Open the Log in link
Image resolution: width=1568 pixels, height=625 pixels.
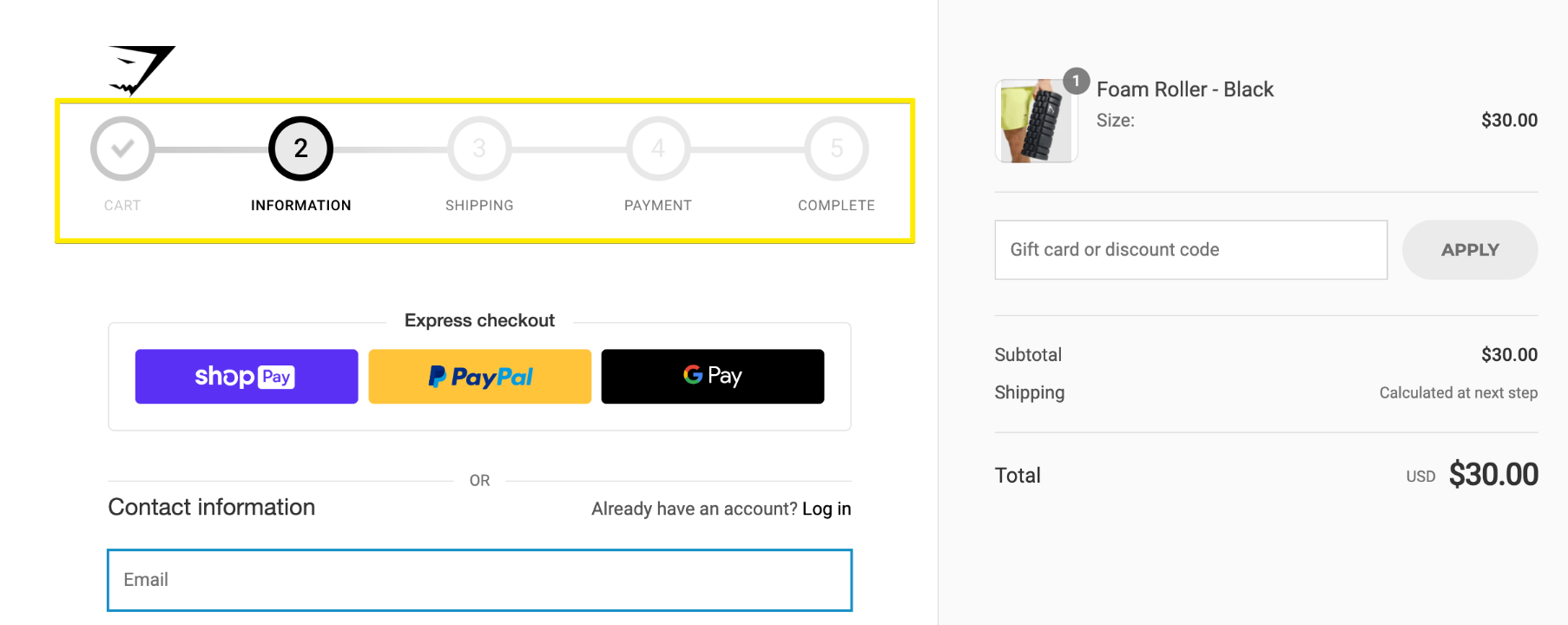tap(827, 509)
